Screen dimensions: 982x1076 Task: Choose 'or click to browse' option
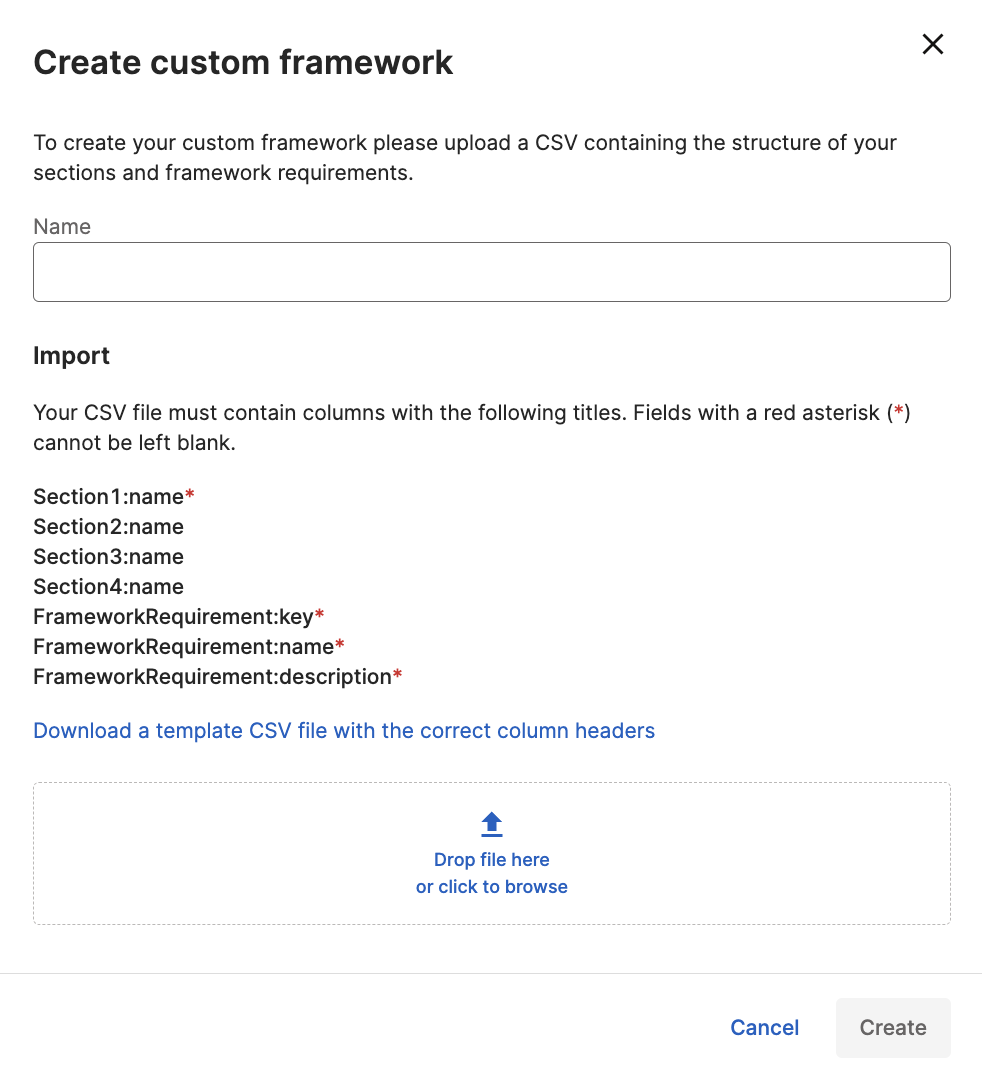(x=491, y=887)
